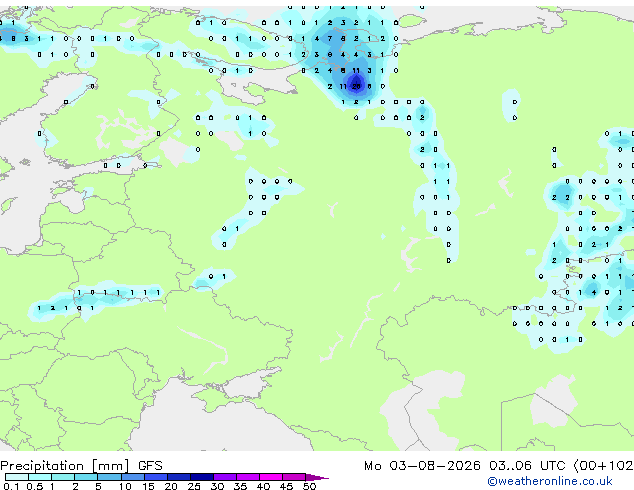634x490 pixels.
Task: Click the legend label '0.5'
Action: point(35,486)
